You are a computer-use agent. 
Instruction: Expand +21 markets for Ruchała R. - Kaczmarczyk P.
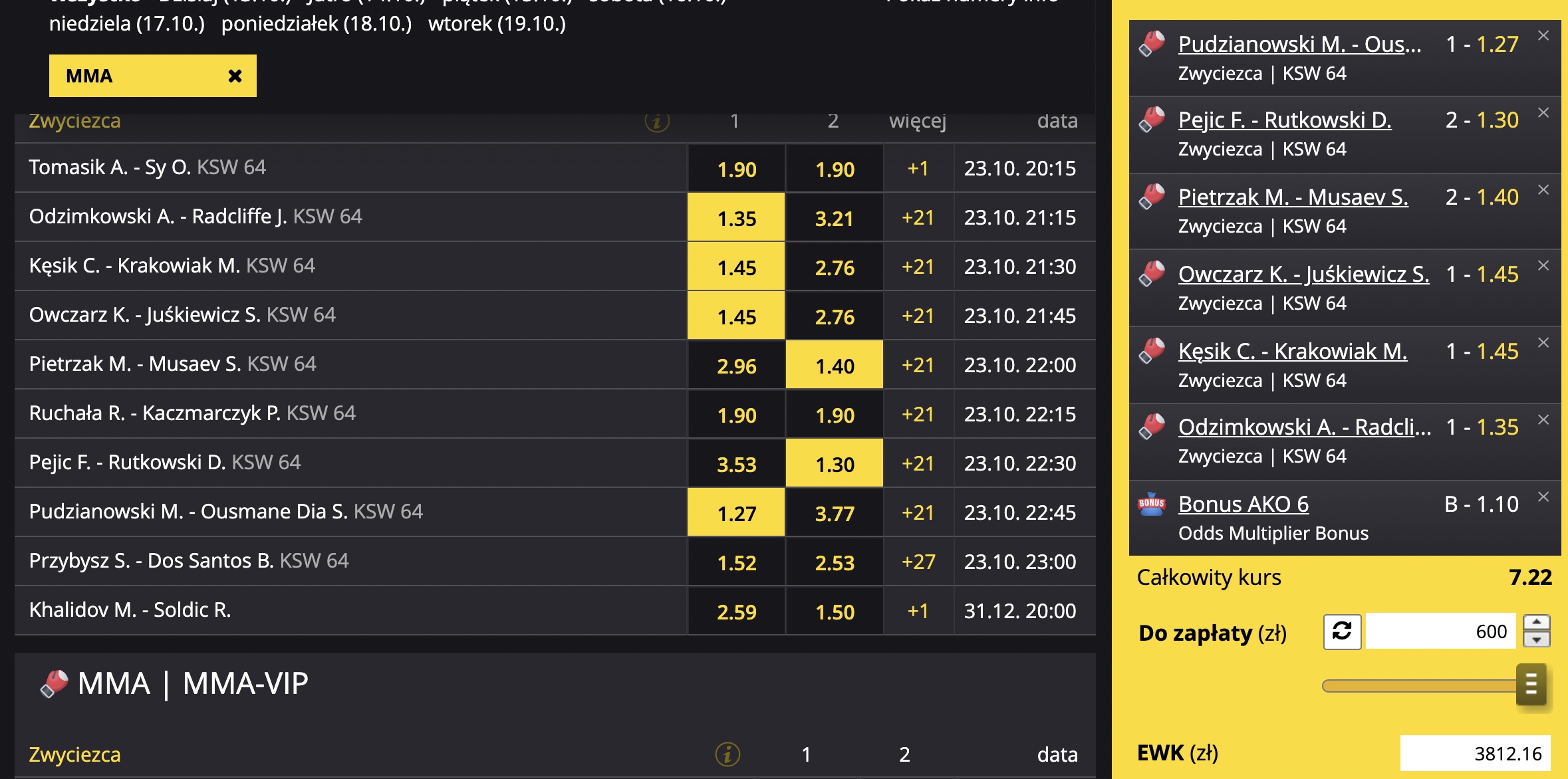point(918,415)
